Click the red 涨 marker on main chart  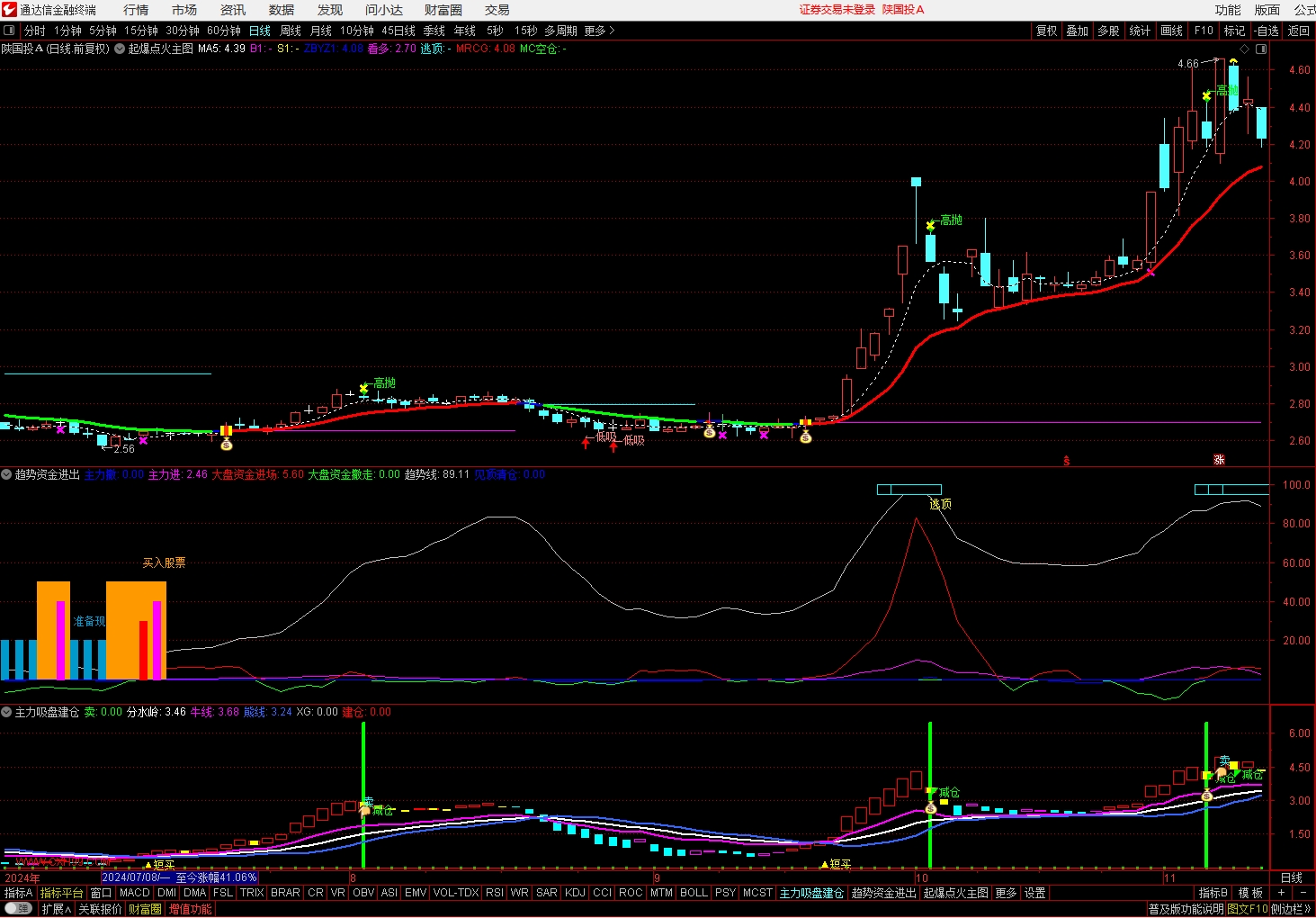click(x=1219, y=460)
